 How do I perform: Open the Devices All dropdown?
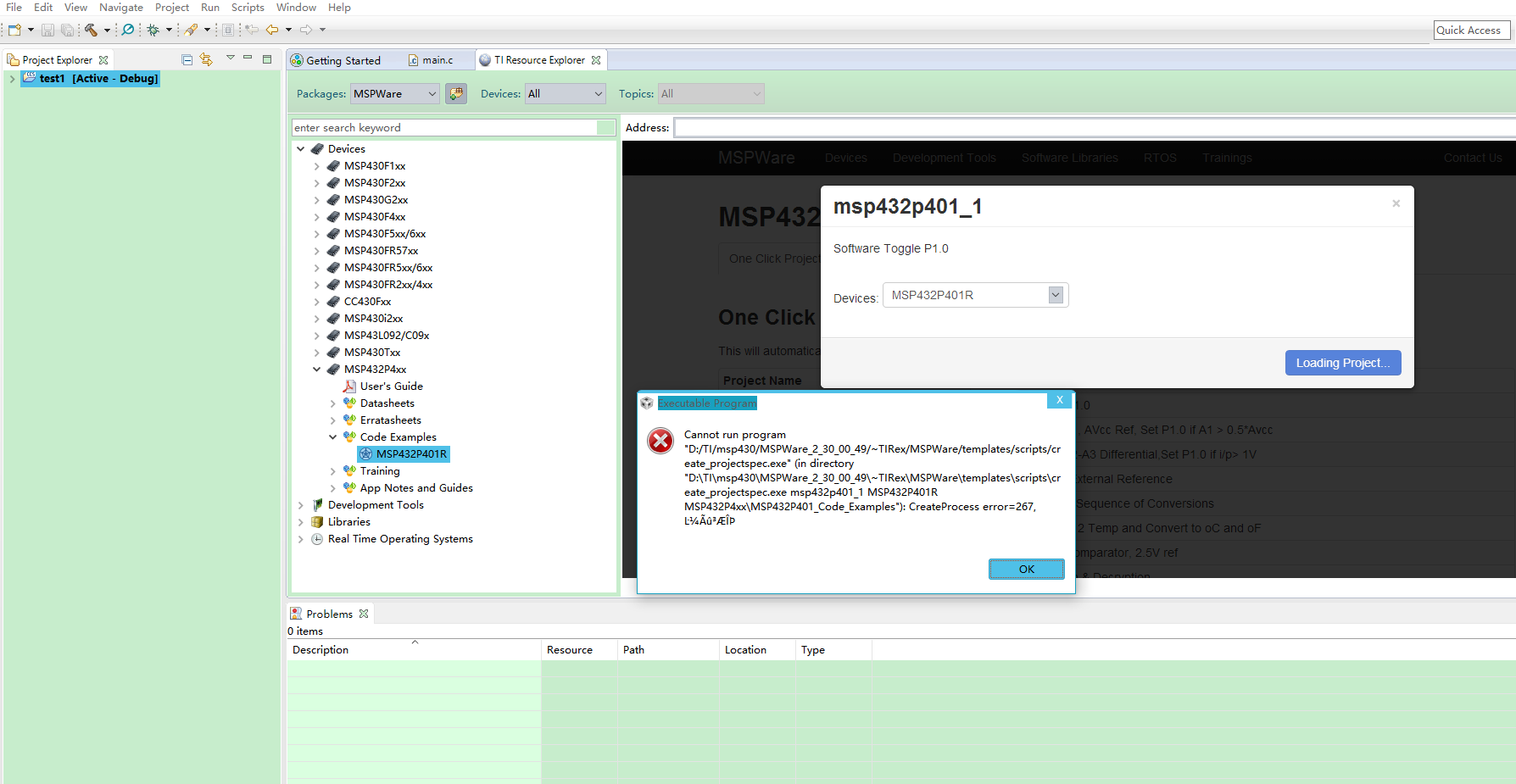pos(566,93)
